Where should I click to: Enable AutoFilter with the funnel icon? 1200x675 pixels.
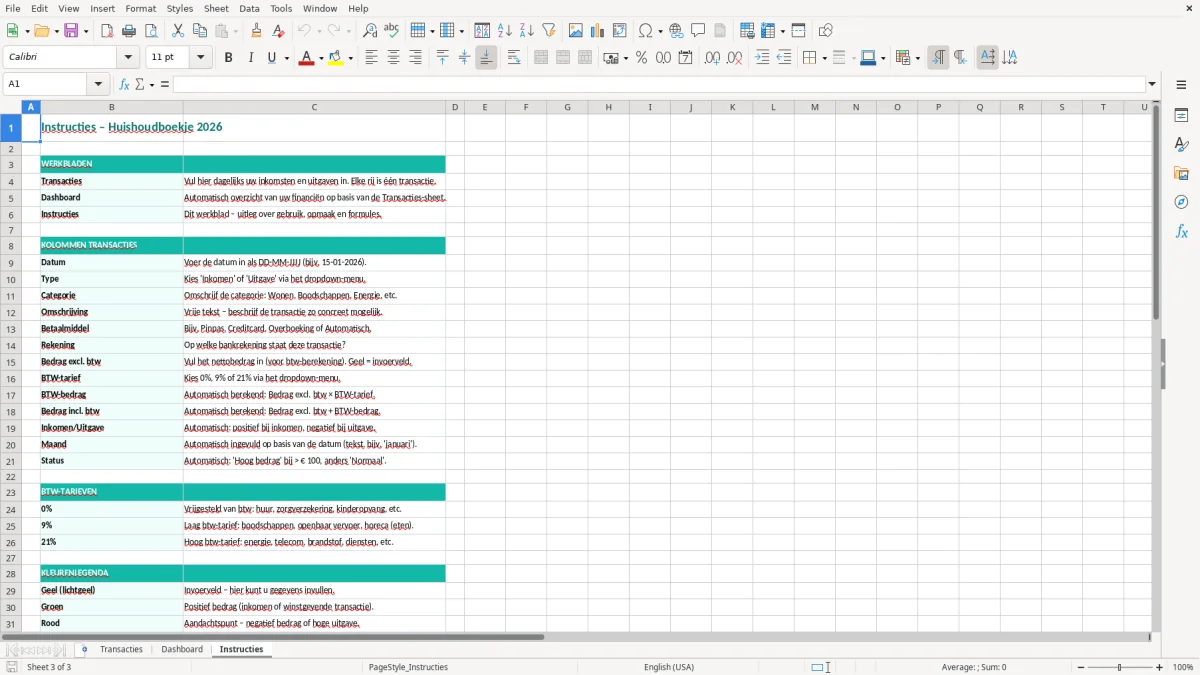(x=549, y=31)
